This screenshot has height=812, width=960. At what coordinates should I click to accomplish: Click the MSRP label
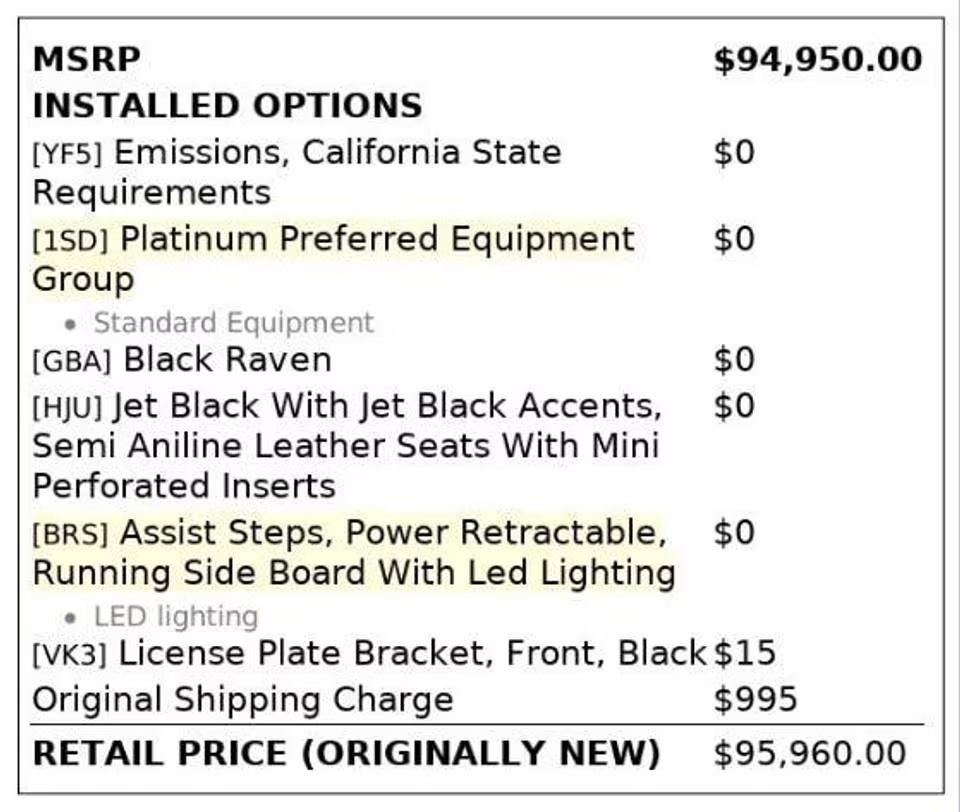coord(86,59)
